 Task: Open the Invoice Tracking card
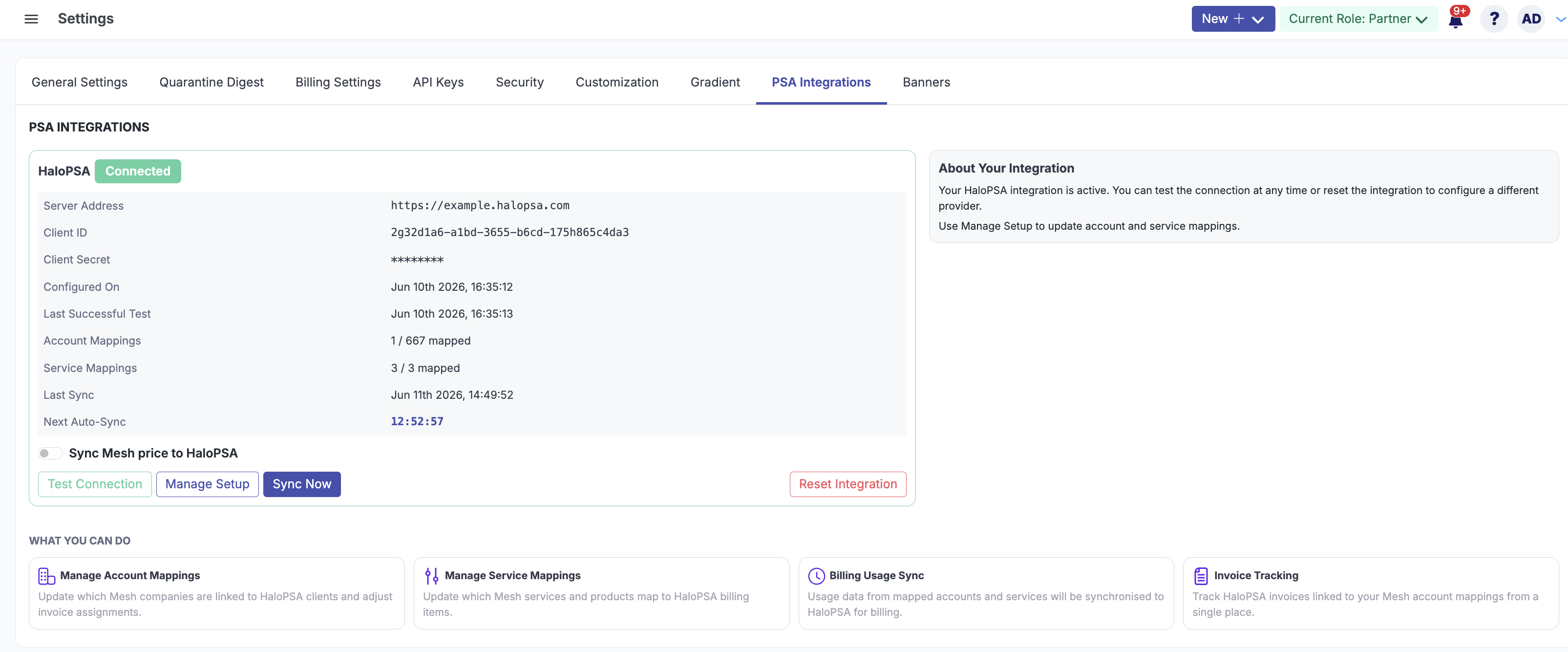(x=1371, y=593)
